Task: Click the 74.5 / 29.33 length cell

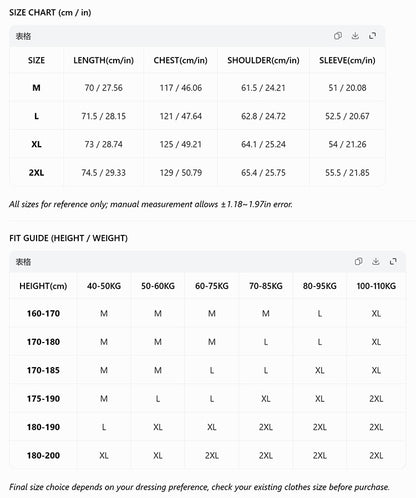Action: (x=104, y=173)
